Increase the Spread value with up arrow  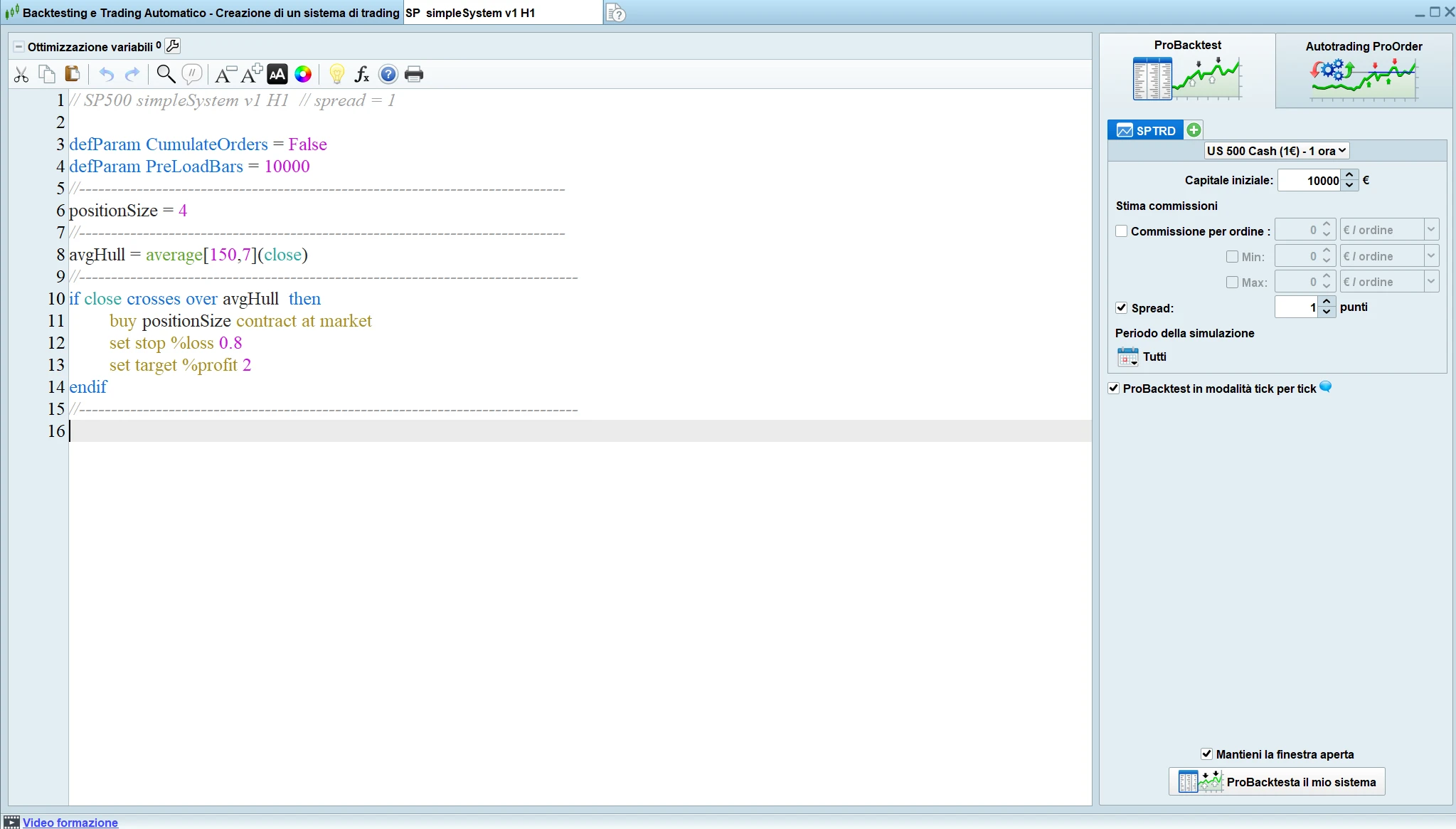coord(1327,302)
